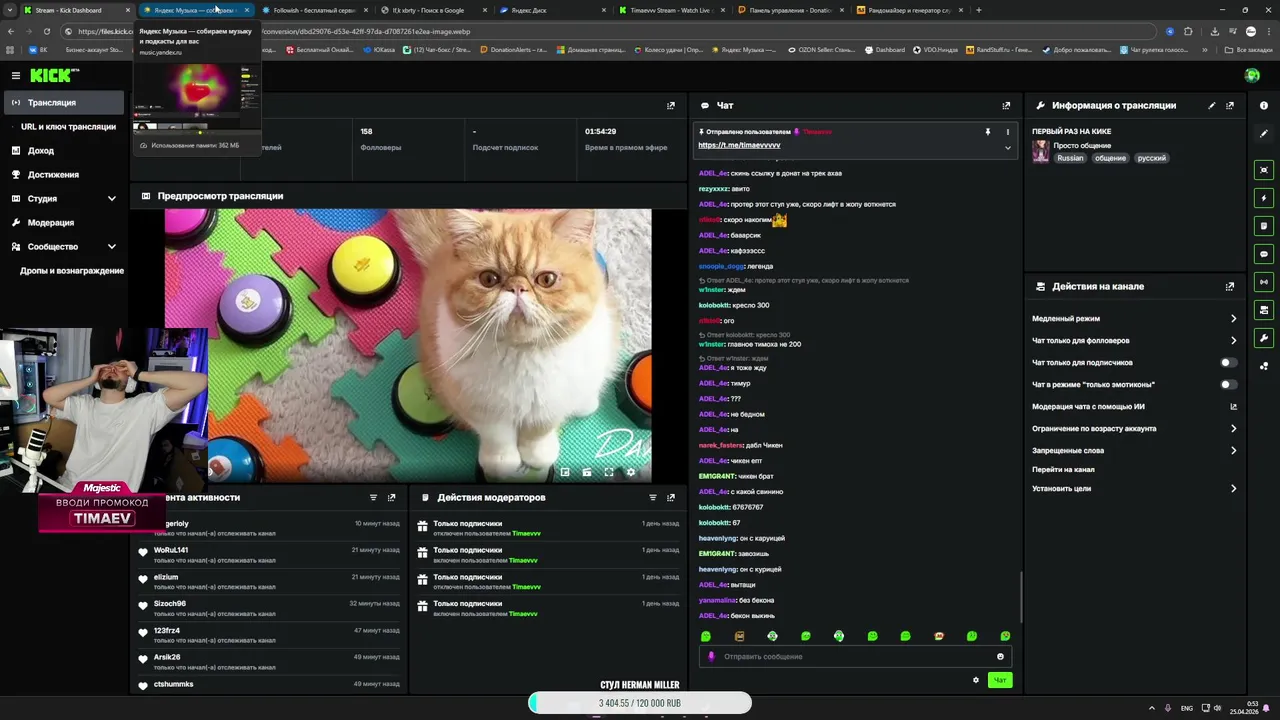Send the message with the Чат button
Image resolution: width=1280 pixels, height=720 pixels.
[x=999, y=680]
